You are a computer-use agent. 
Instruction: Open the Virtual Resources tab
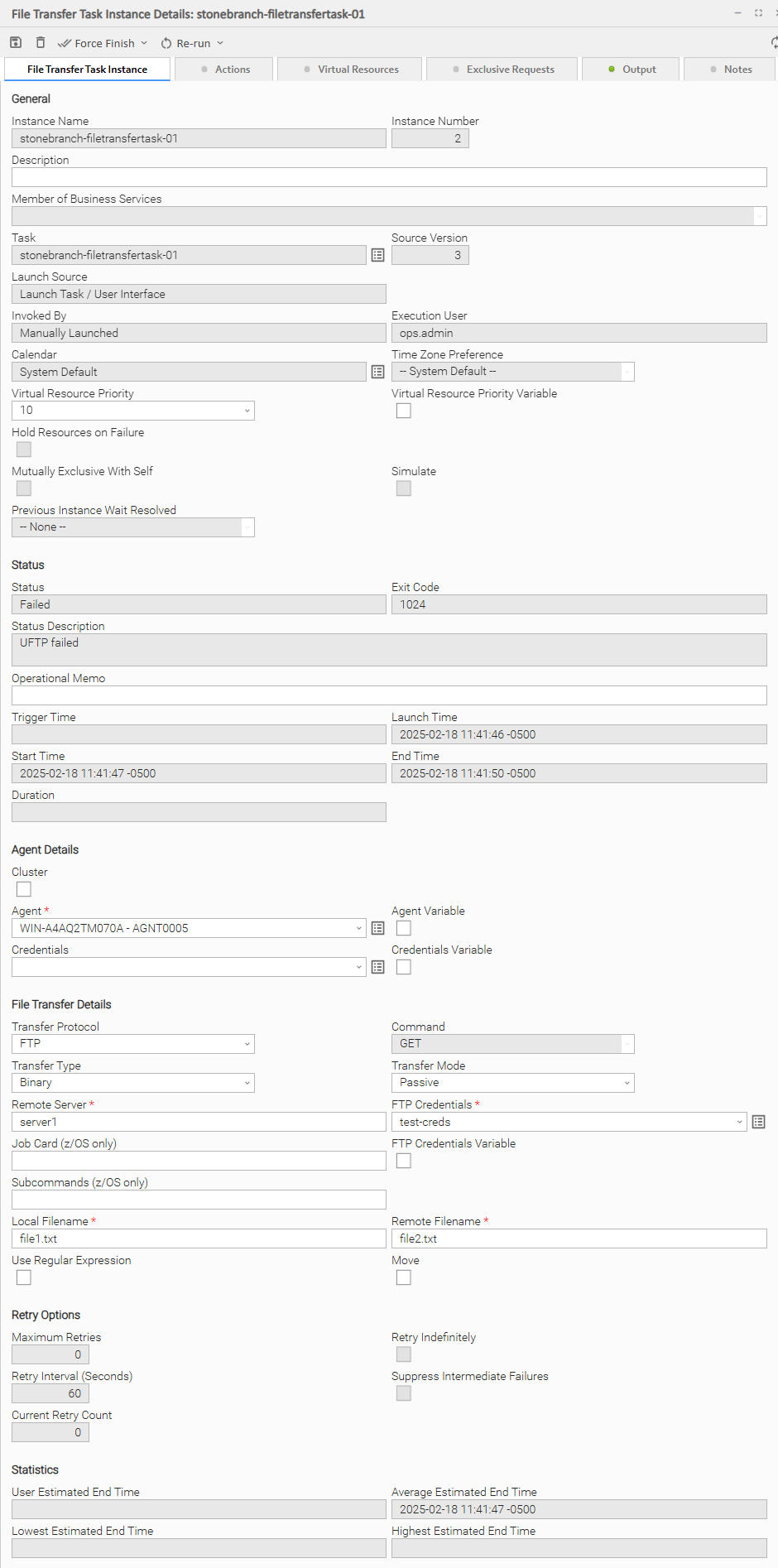pos(350,70)
